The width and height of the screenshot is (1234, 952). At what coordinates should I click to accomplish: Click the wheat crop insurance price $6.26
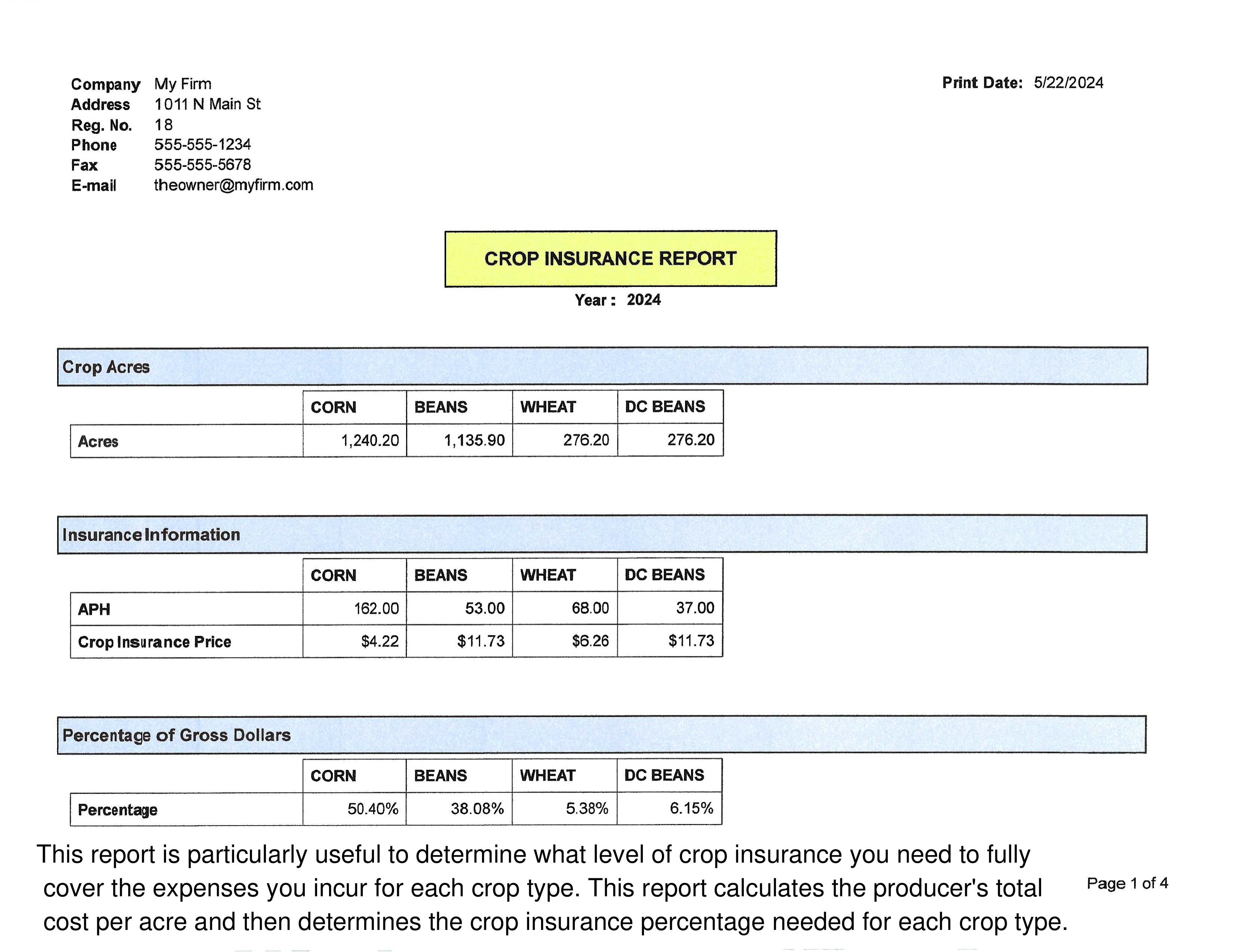click(x=590, y=641)
